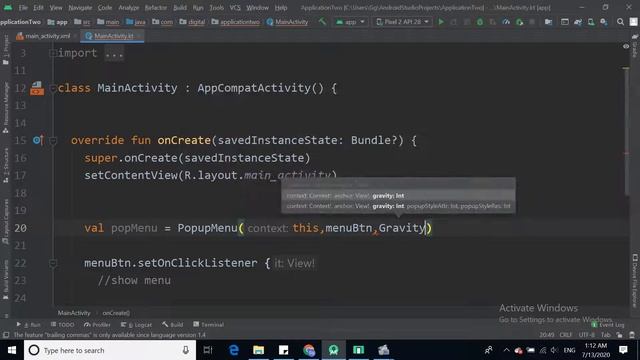The height and width of the screenshot is (360, 640).
Task: Open the Build Variants side panel
Action: click(x=6, y=280)
